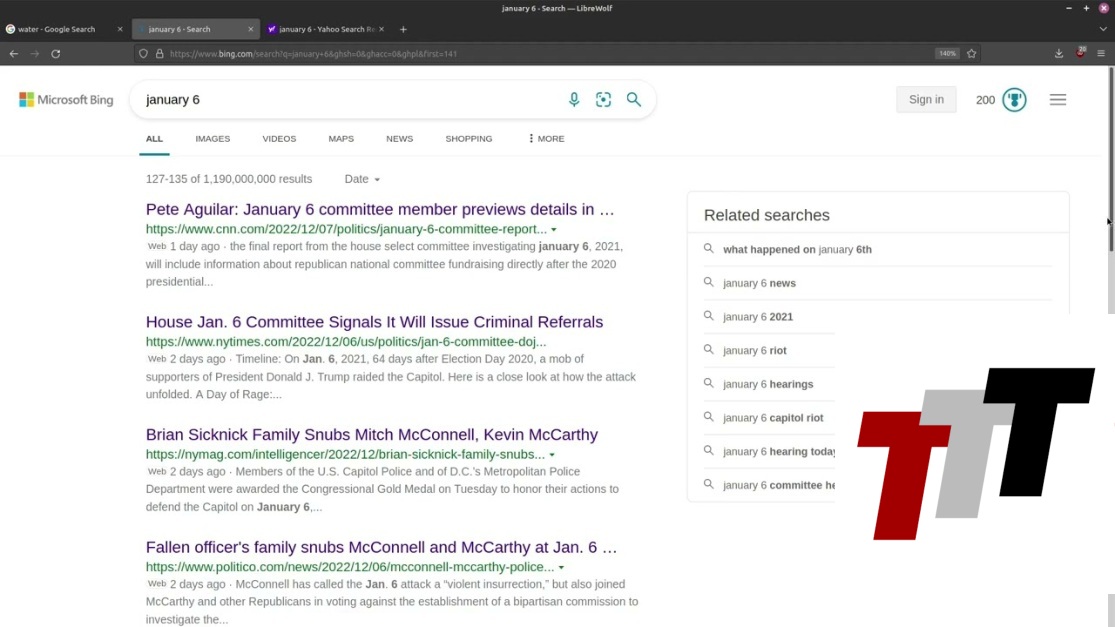Open House Jan. 6 Committee Criminal Referrals link
This screenshot has height=627, width=1115.
coord(374,322)
